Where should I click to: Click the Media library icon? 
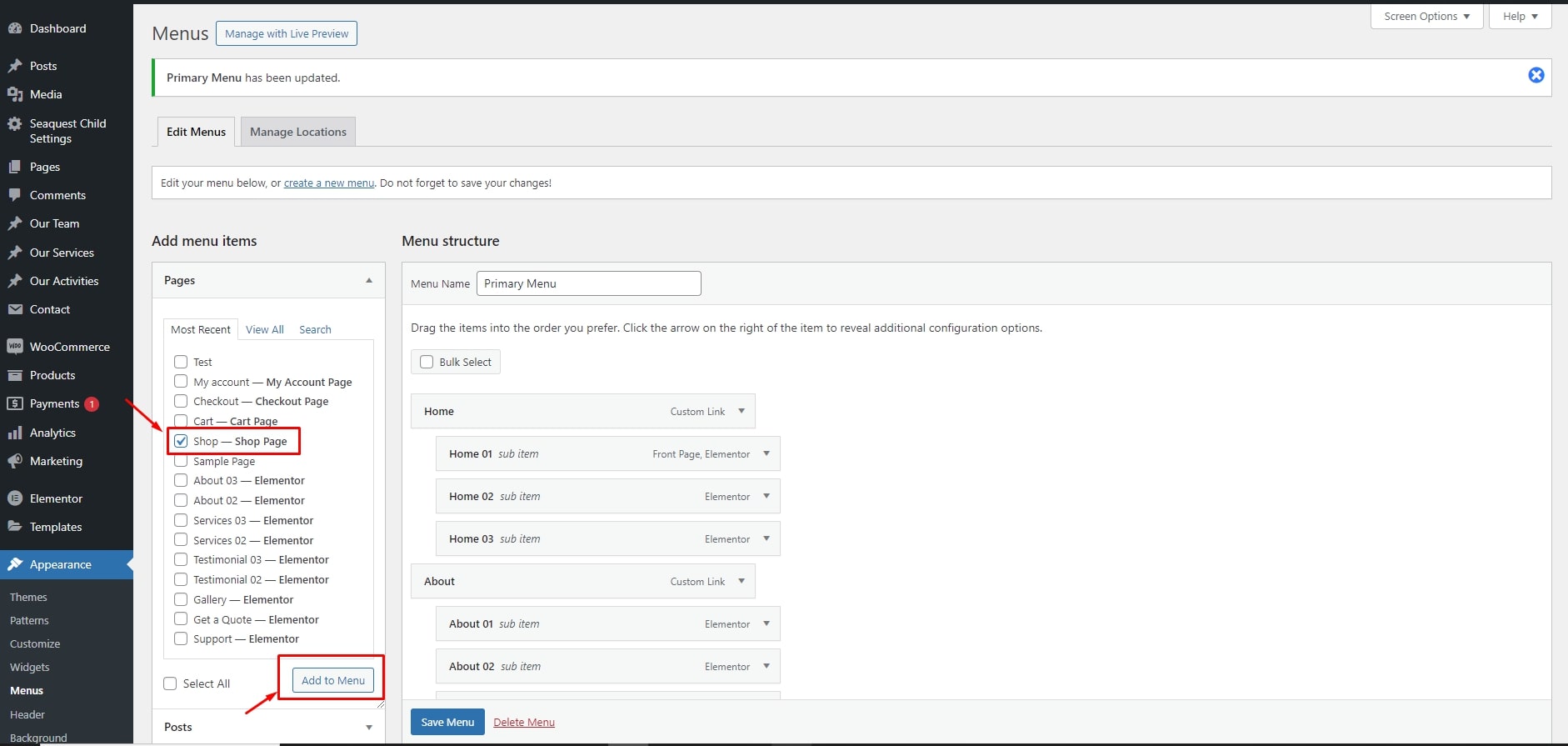coord(15,94)
